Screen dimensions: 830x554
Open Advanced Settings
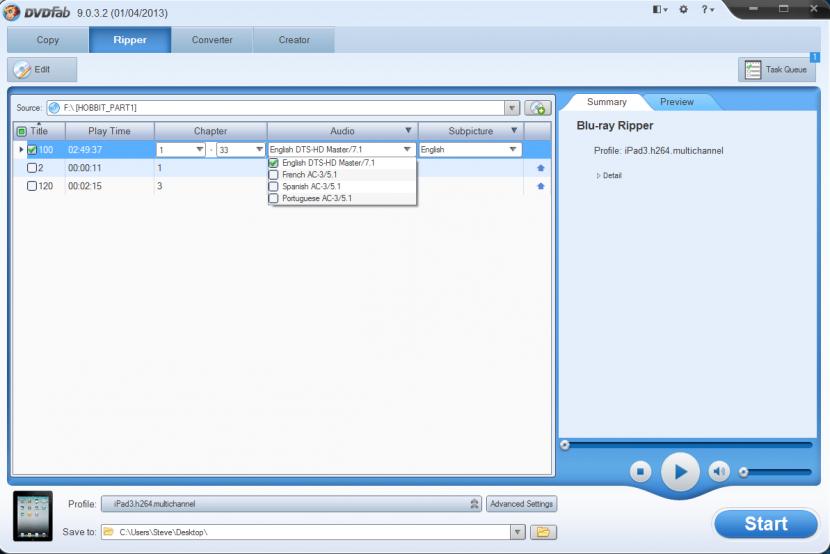coord(521,504)
